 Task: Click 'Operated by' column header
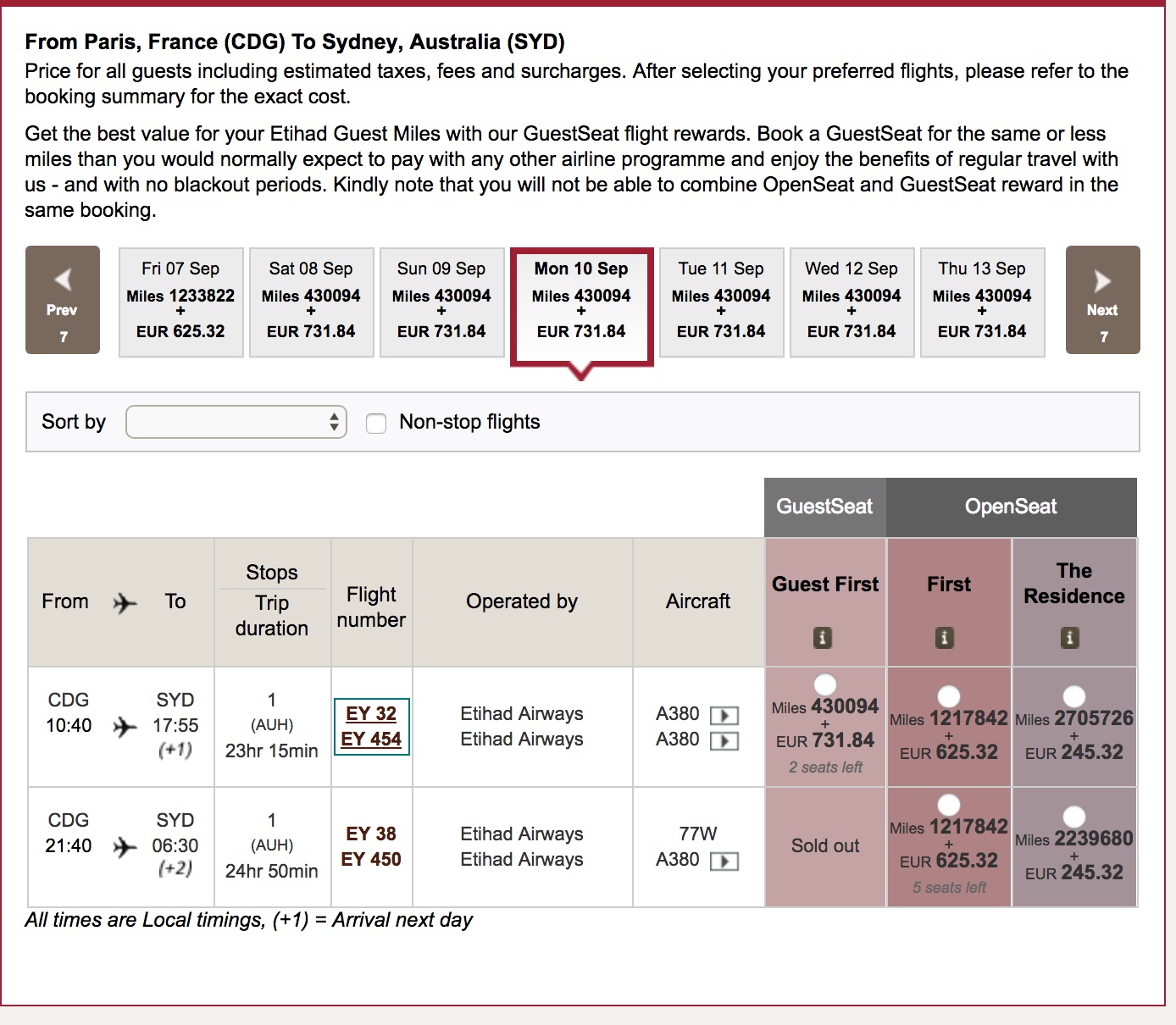[522, 601]
